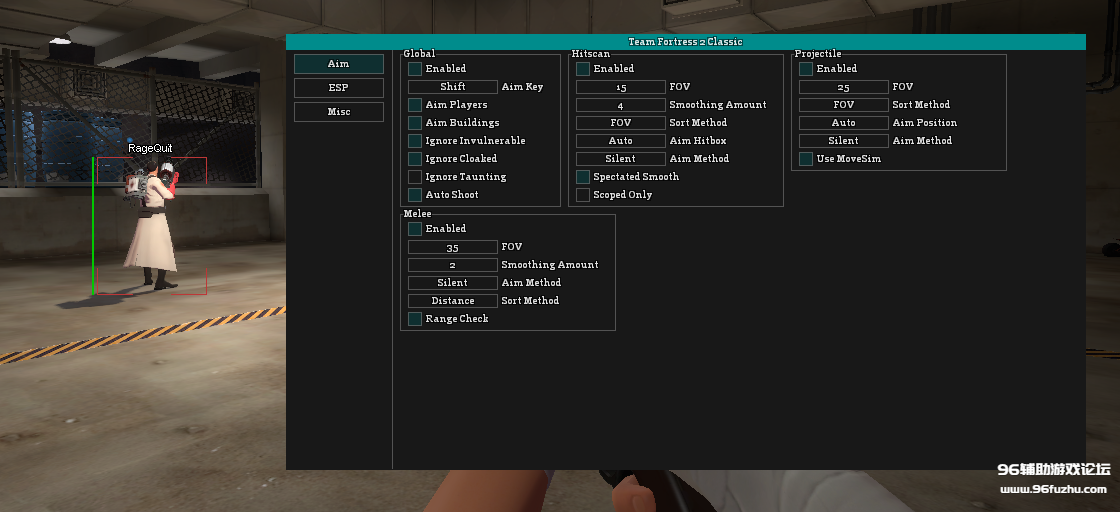Toggle the Melee Range Check checkbox
1120x512 pixels.
coord(415,319)
